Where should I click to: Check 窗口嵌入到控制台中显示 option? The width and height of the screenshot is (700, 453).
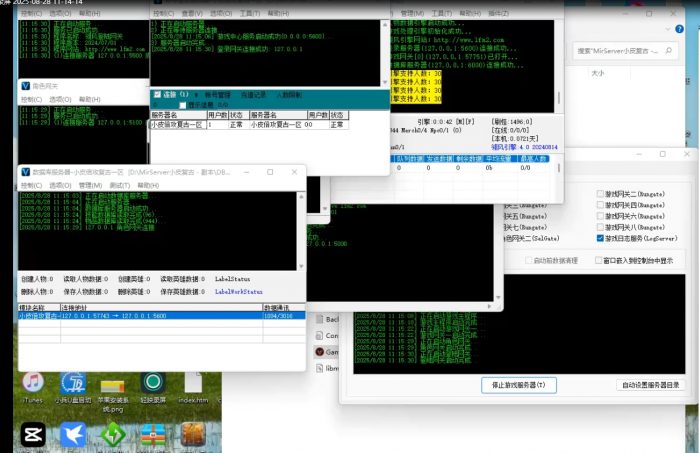(600, 260)
